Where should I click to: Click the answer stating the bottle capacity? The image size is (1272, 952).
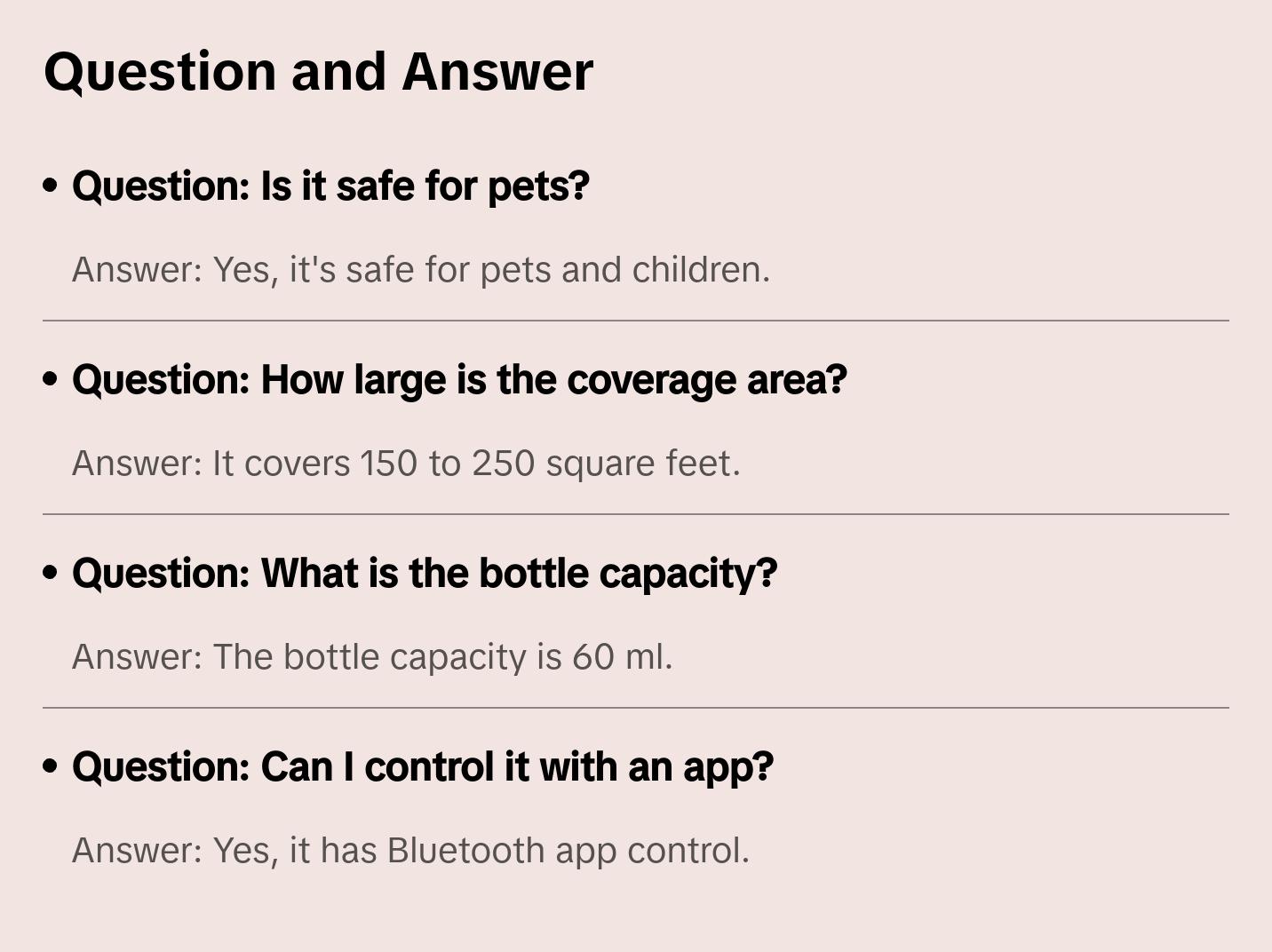(372, 657)
